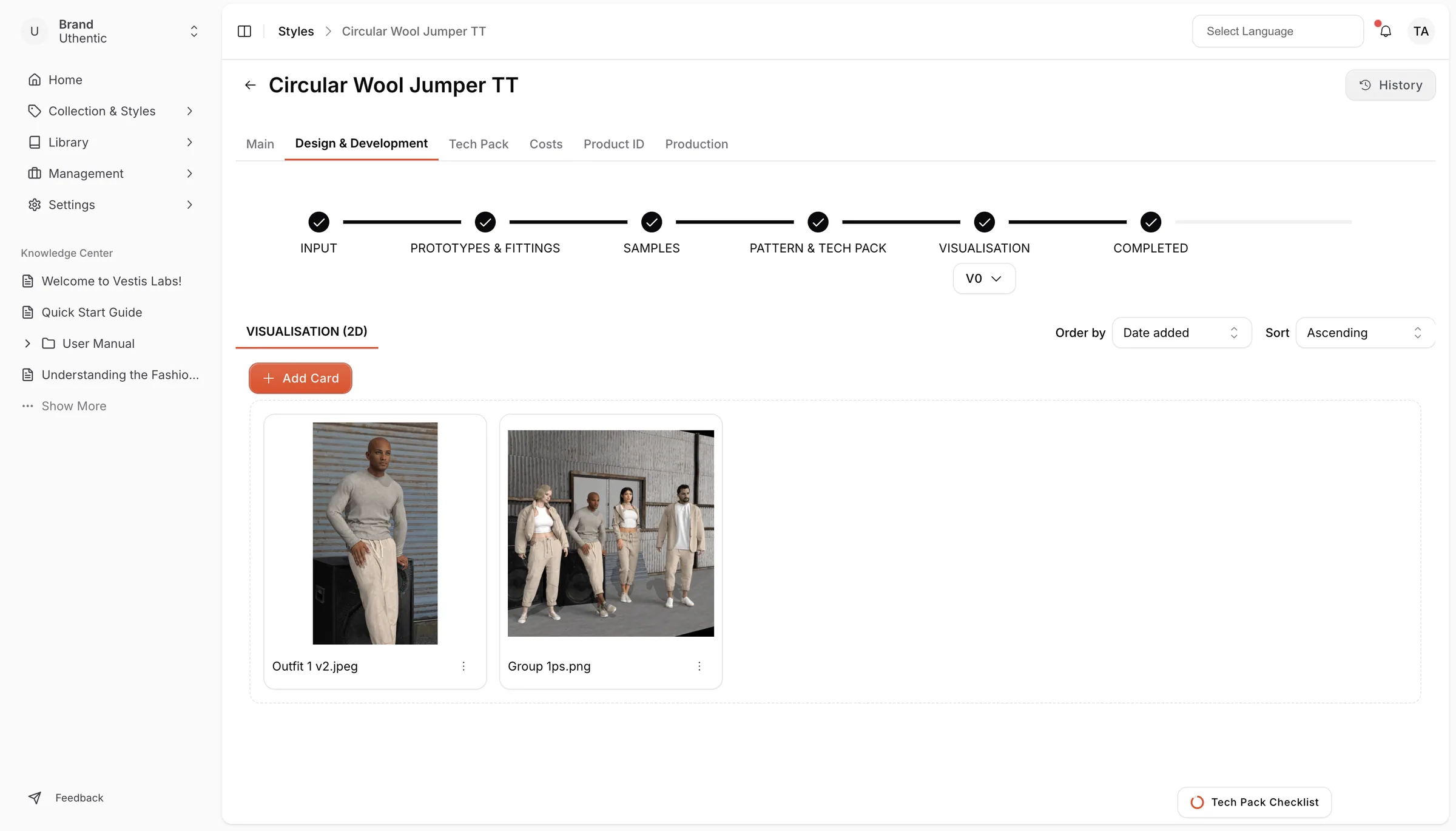This screenshot has width=1456, height=831.
Task: Open the Outfit 1 v2.jpeg thumbnail
Action: coord(375,534)
